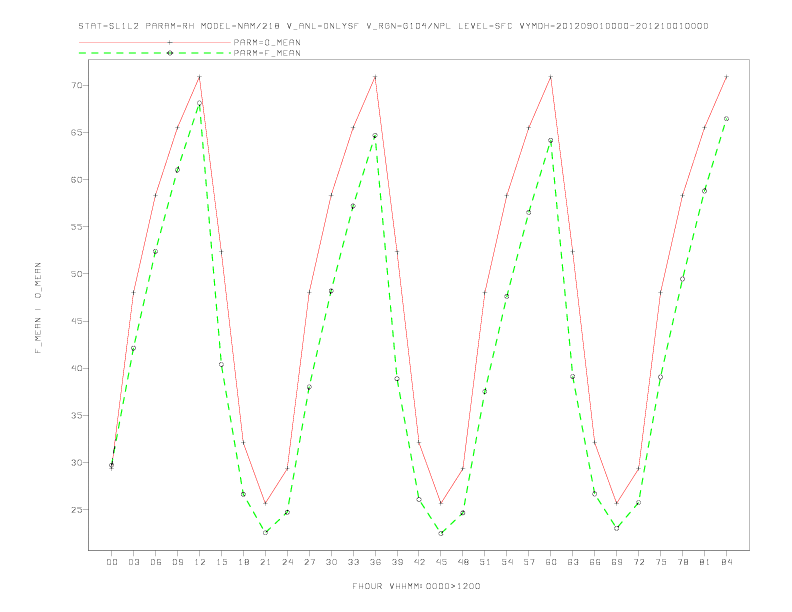Click the x-axis tick label 63
The height and width of the screenshot is (612, 792).
coord(573,562)
